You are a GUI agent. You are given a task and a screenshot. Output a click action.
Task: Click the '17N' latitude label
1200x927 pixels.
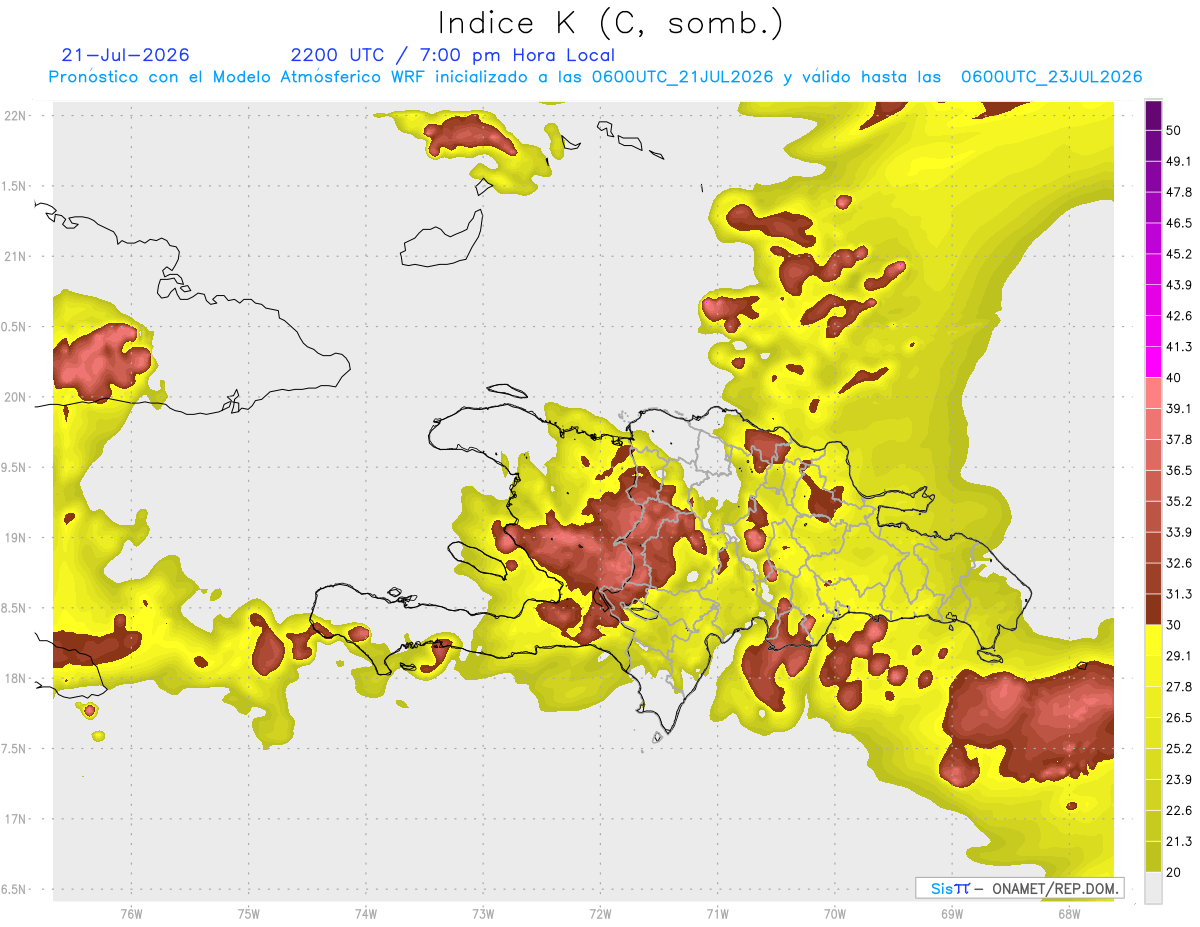16,819
